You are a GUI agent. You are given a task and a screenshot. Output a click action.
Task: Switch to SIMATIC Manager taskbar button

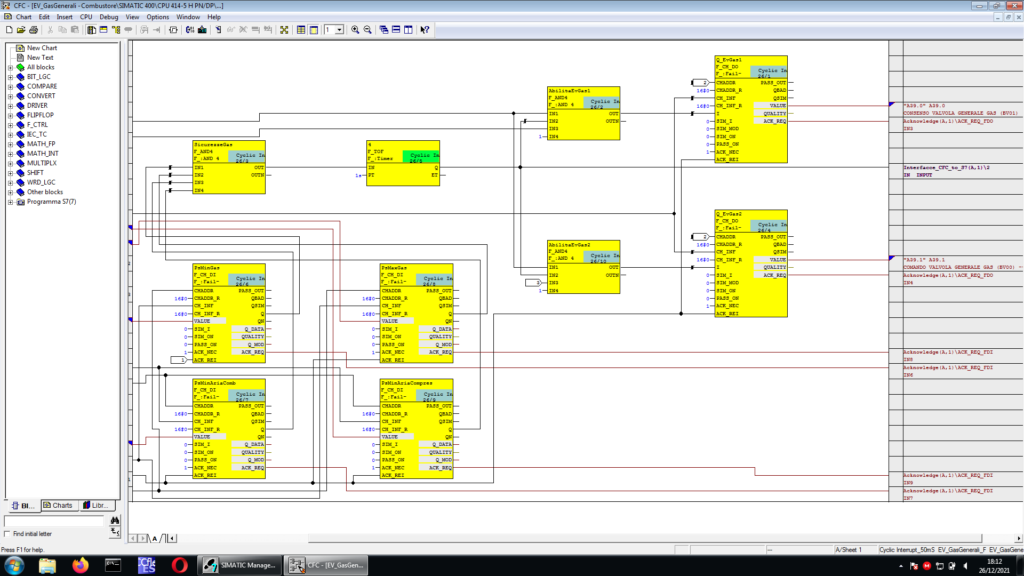(x=240, y=566)
